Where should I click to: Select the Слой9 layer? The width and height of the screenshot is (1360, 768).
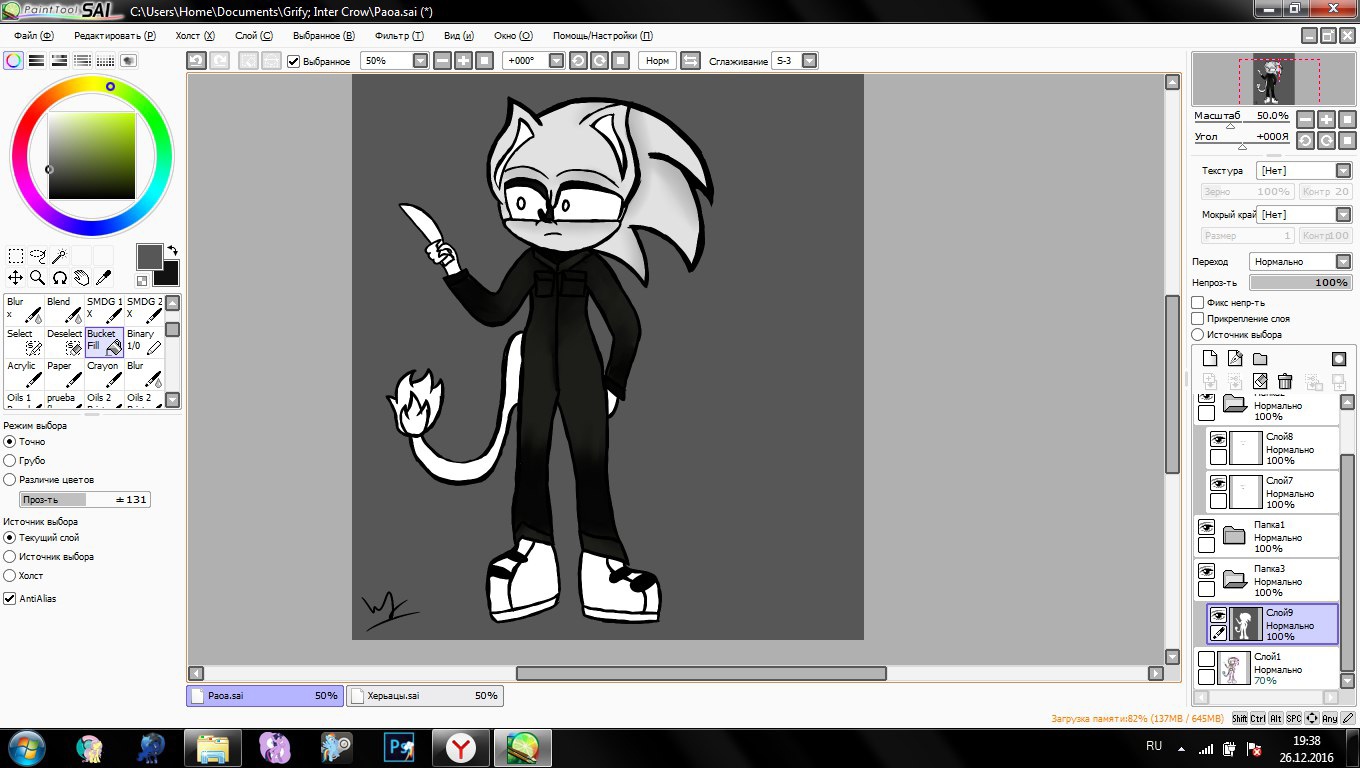click(x=1272, y=624)
